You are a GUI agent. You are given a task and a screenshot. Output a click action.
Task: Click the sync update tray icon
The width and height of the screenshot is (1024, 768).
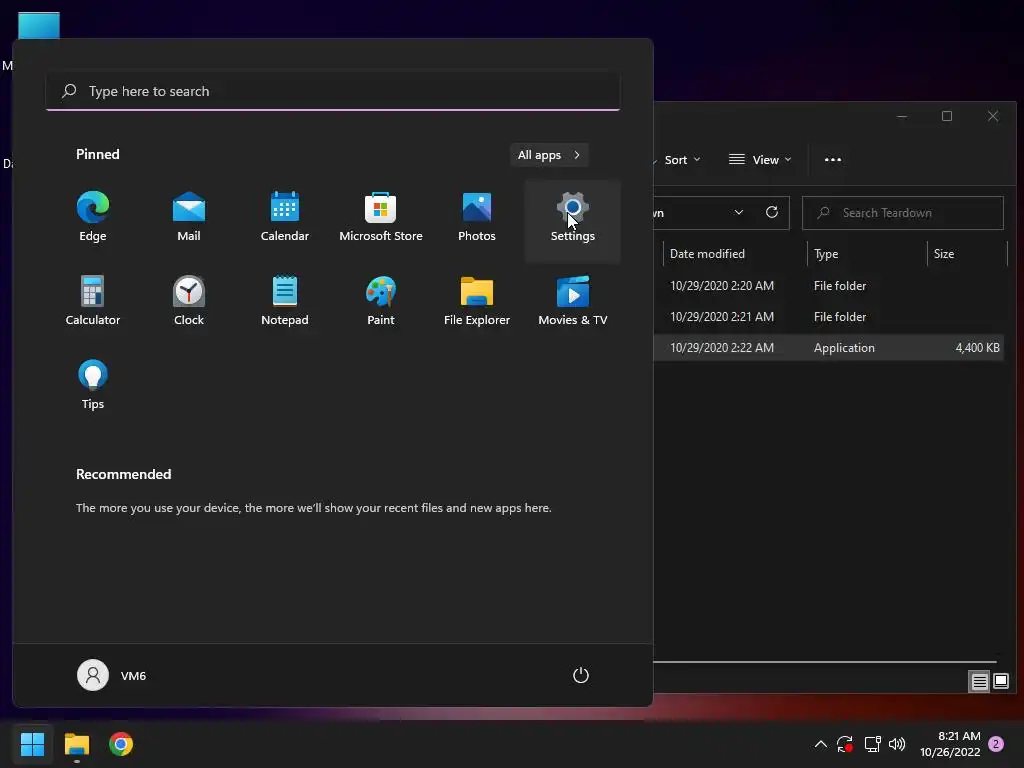845,744
